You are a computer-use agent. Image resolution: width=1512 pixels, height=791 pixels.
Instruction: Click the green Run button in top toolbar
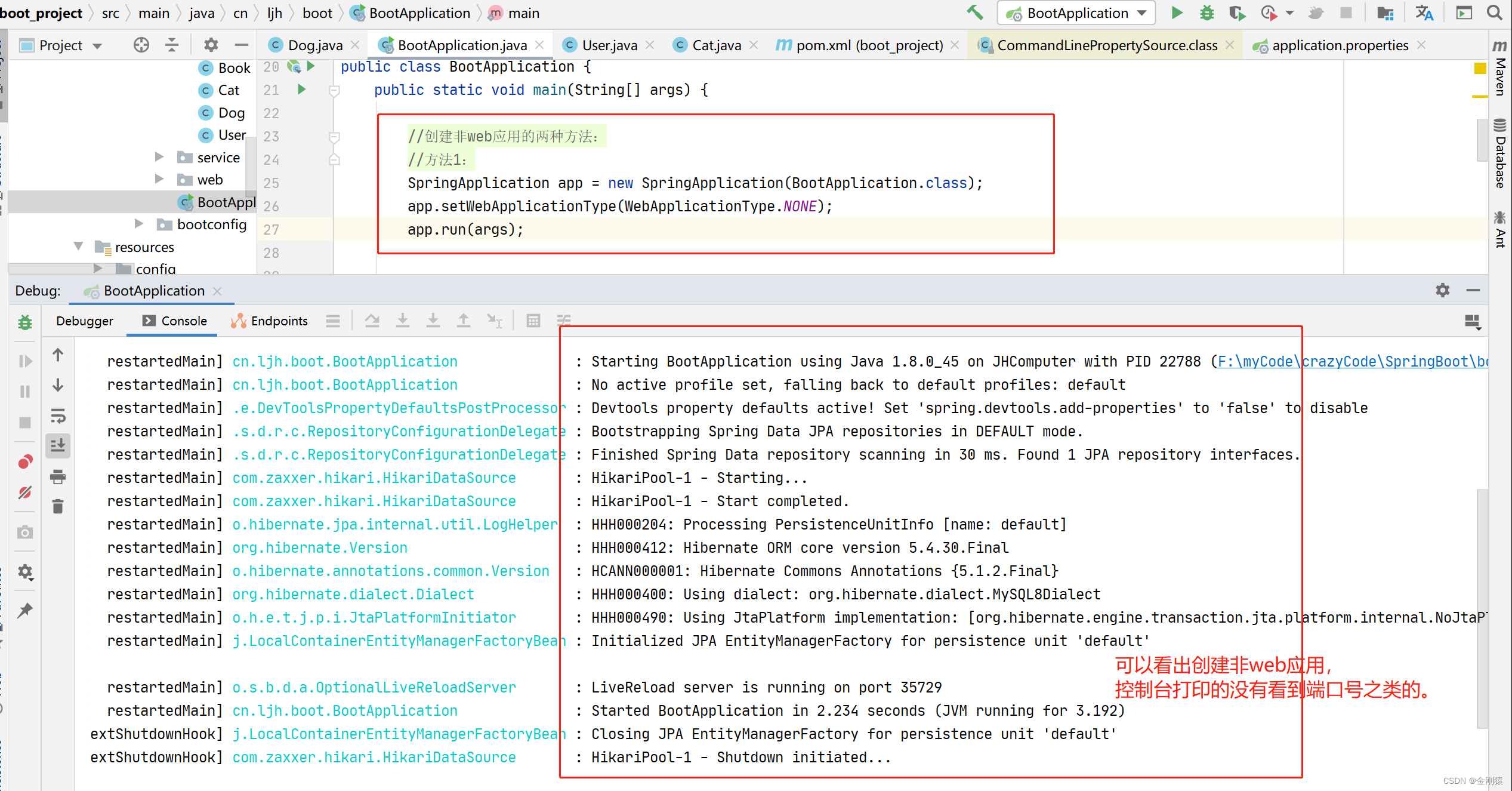[1176, 13]
